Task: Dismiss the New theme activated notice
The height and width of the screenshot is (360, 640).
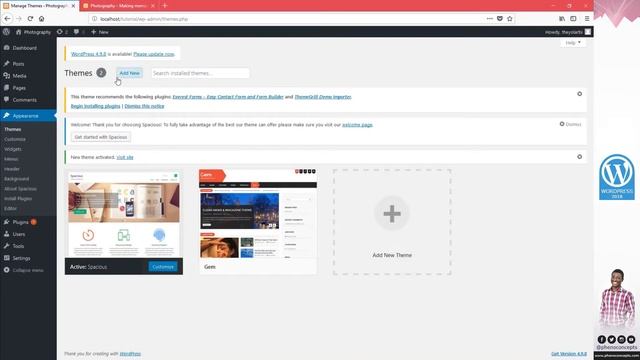Action: (x=580, y=157)
